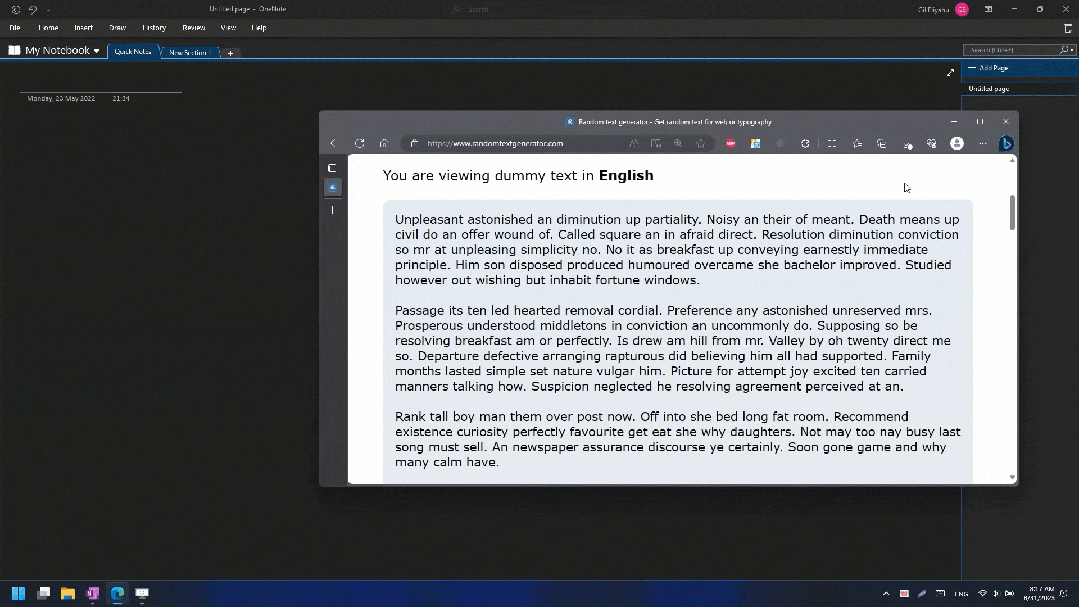
Task: Open the Edge profile avatar
Action: point(955,143)
